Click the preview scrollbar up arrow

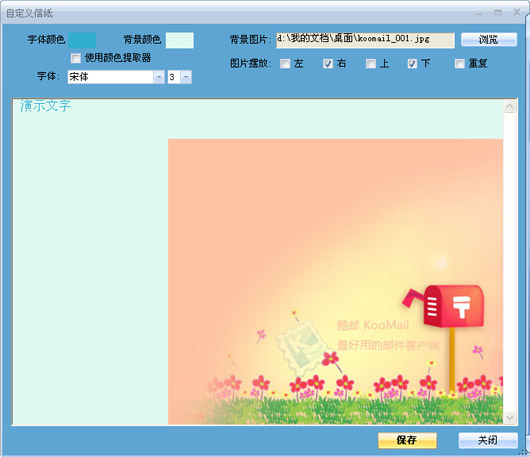[510, 106]
